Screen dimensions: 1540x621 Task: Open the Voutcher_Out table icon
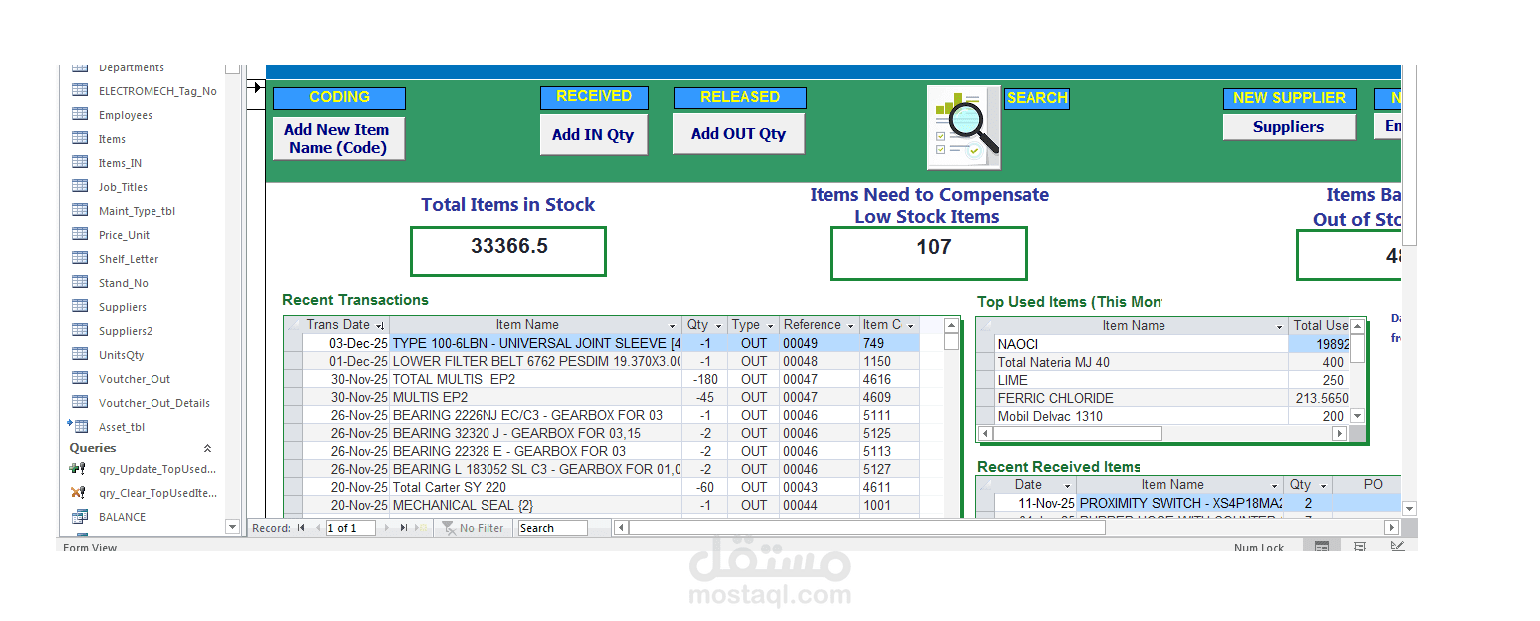[80, 378]
